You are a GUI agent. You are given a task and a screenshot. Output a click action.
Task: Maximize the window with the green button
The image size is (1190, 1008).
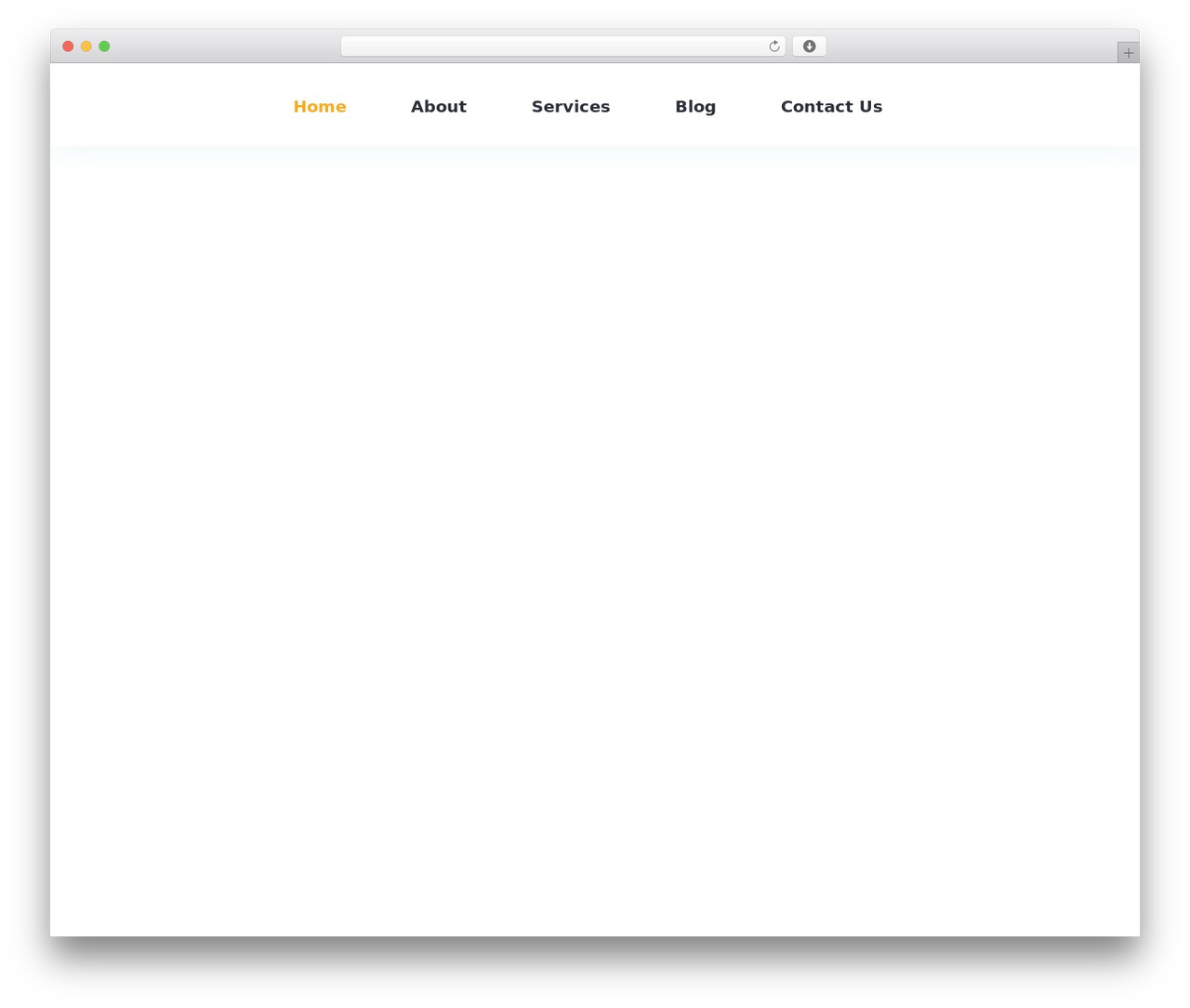pyautogui.click(x=104, y=46)
